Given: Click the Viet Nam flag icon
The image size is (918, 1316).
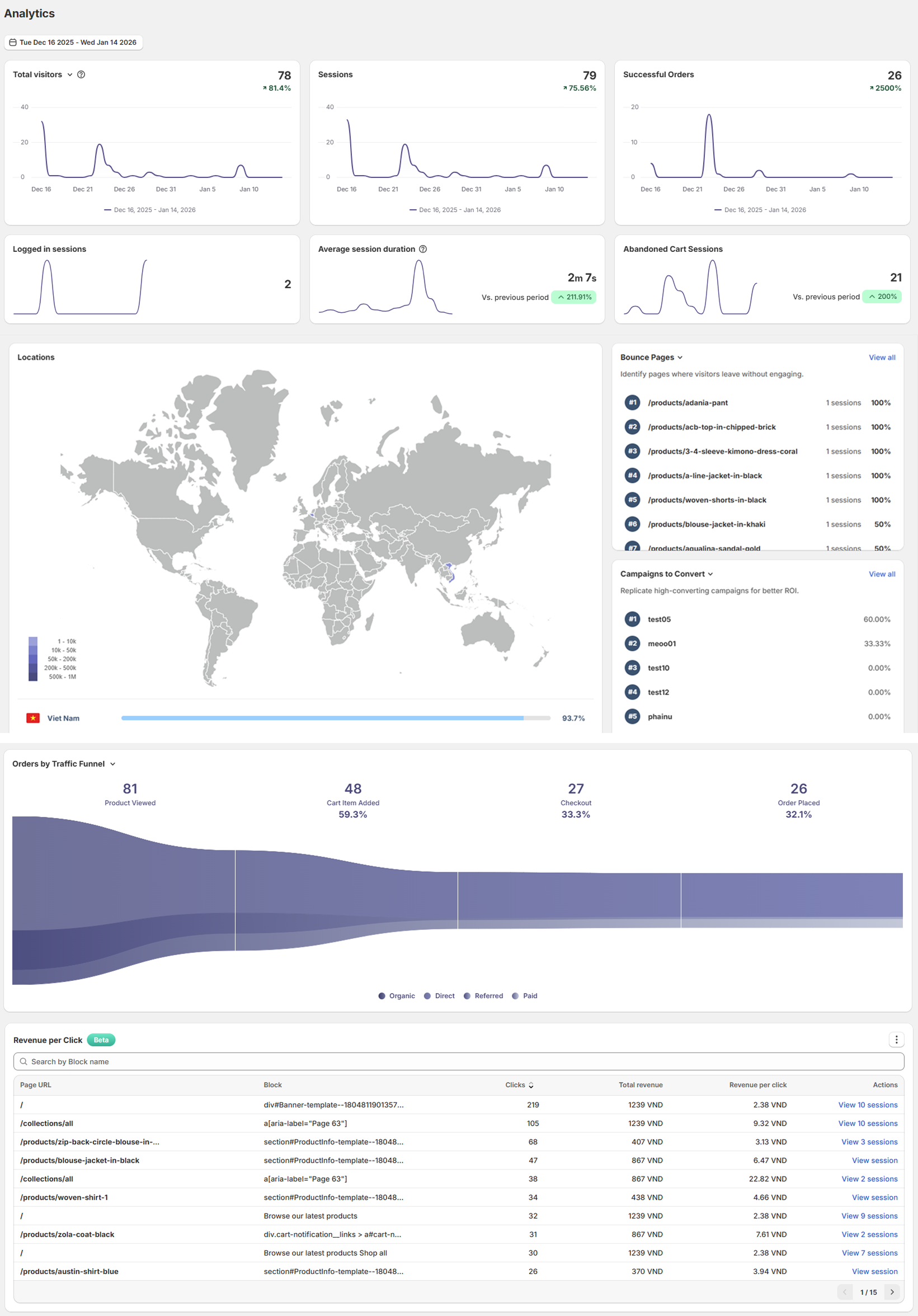Looking at the screenshot, I should point(33,718).
